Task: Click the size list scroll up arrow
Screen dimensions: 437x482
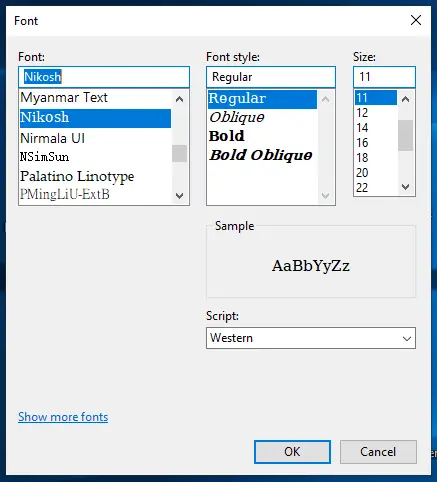Action: pyautogui.click(x=405, y=99)
